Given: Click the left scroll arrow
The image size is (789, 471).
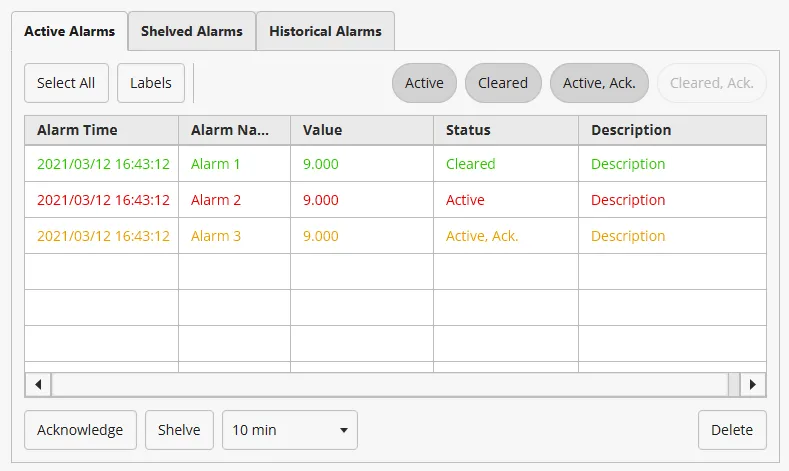Looking at the screenshot, I should point(38,384).
